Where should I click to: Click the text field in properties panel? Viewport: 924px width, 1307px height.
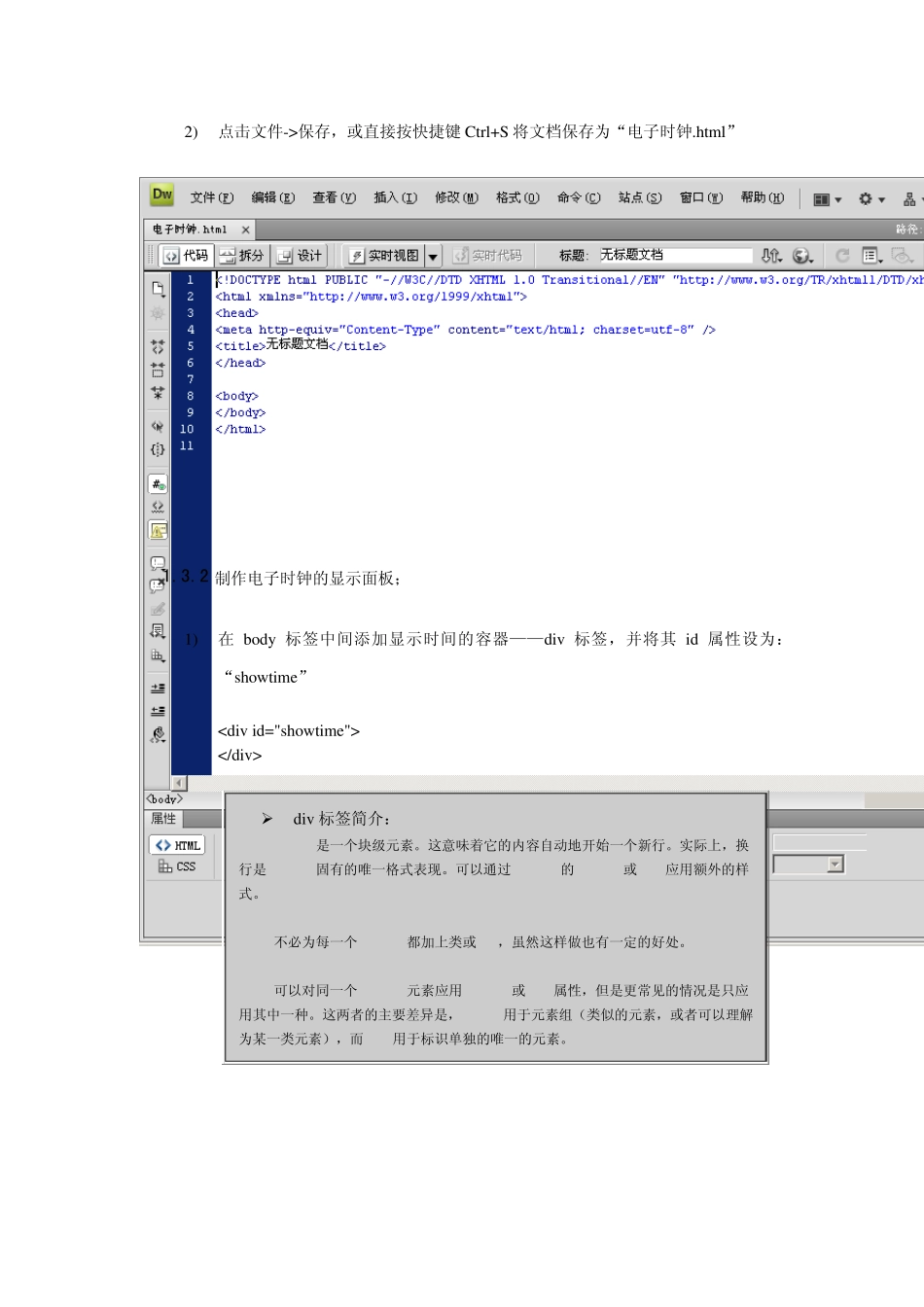point(820,842)
